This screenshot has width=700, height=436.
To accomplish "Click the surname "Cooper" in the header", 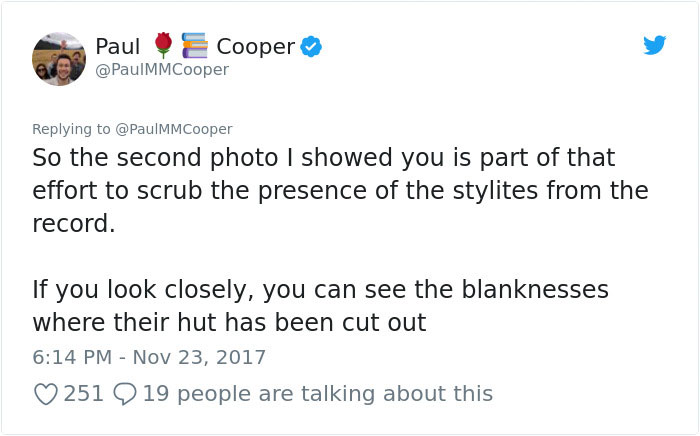I will pos(255,46).
